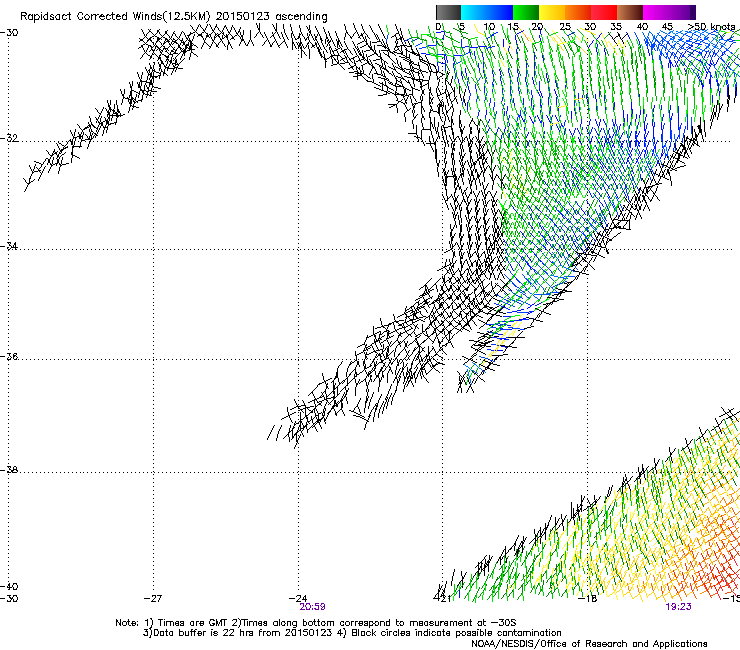
Task: Click the purple '20:59' swath time label
Action: (312, 607)
